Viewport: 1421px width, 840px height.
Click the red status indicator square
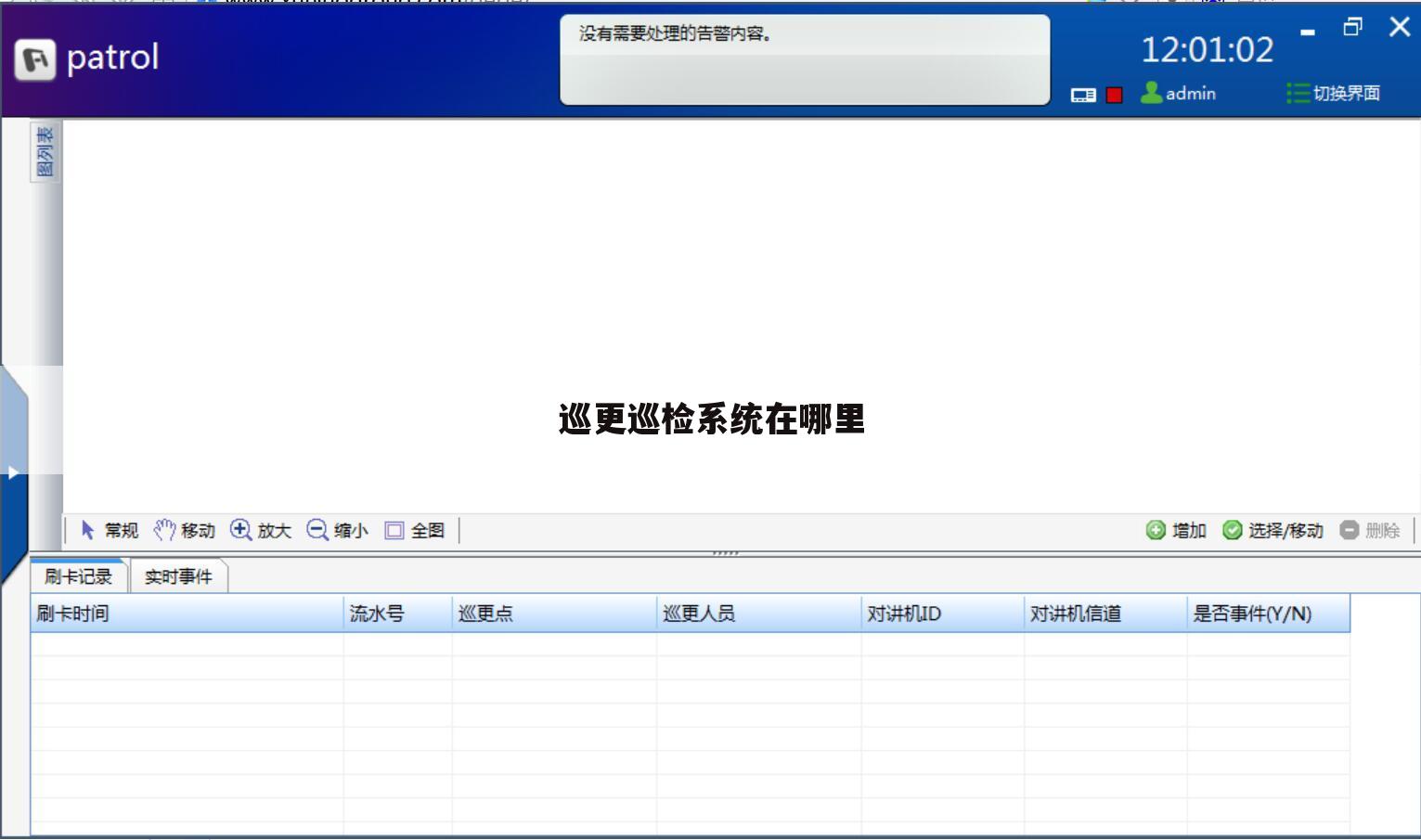click(x=1115, y=95)
